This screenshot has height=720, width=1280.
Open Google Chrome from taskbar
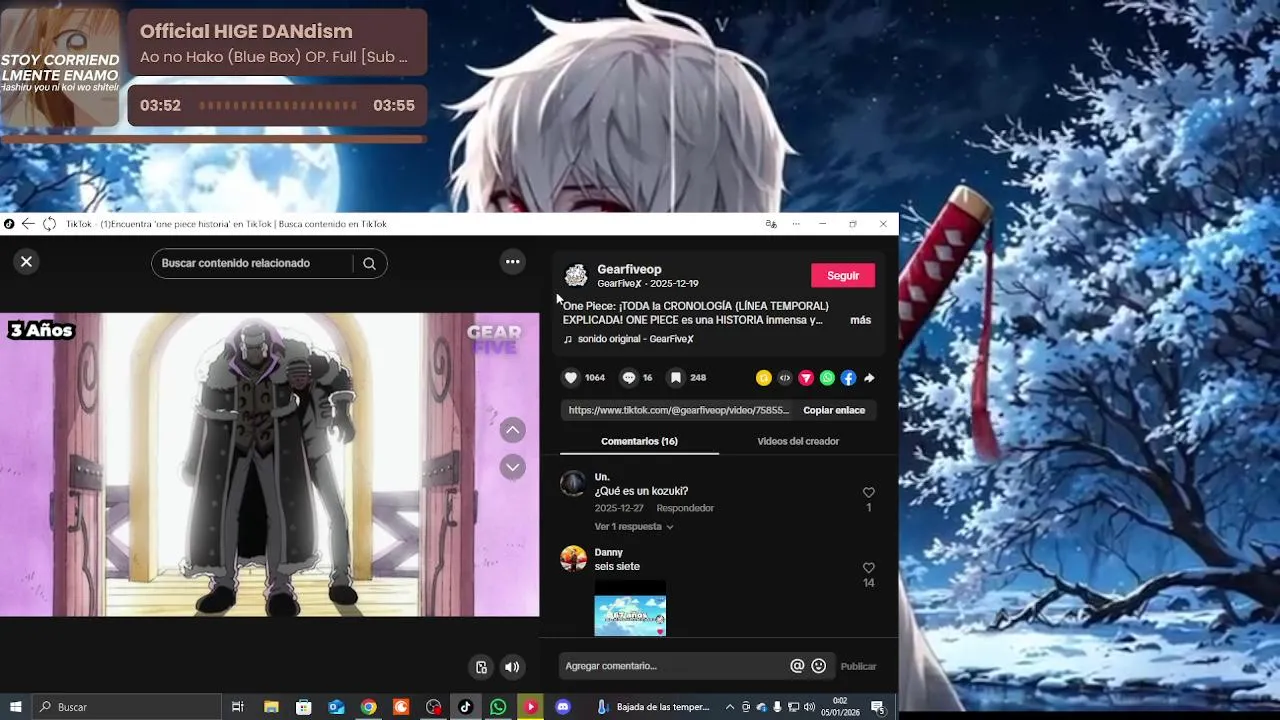[368, 707]
